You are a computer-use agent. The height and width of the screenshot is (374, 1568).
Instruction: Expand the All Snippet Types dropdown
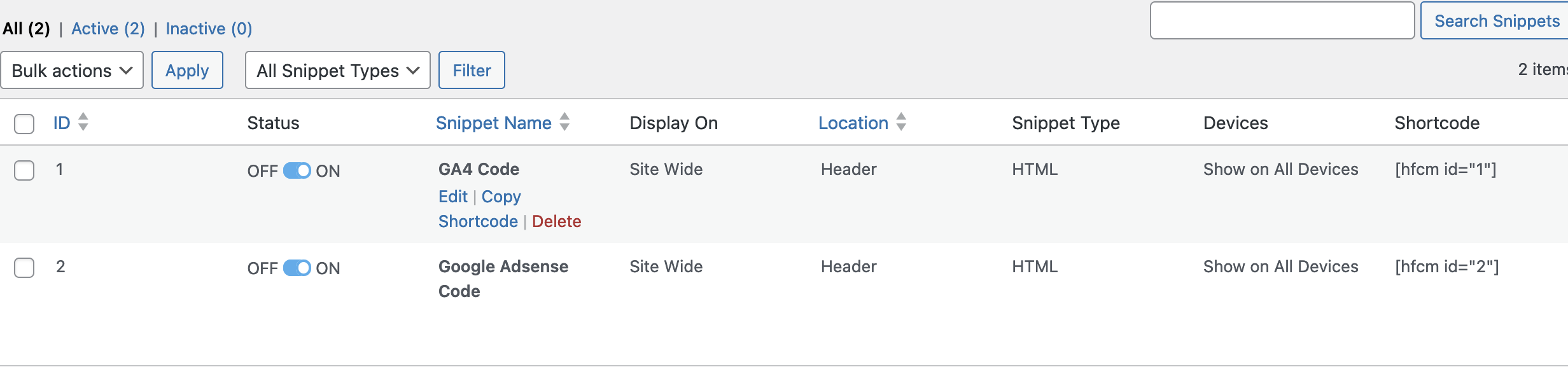337,70
